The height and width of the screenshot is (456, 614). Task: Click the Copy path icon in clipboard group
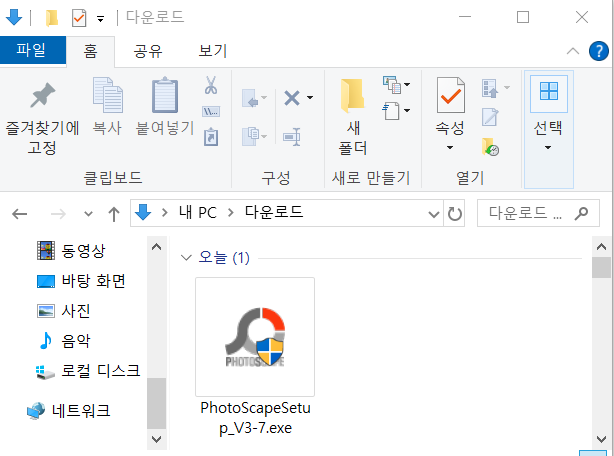[x=211, y=112]
